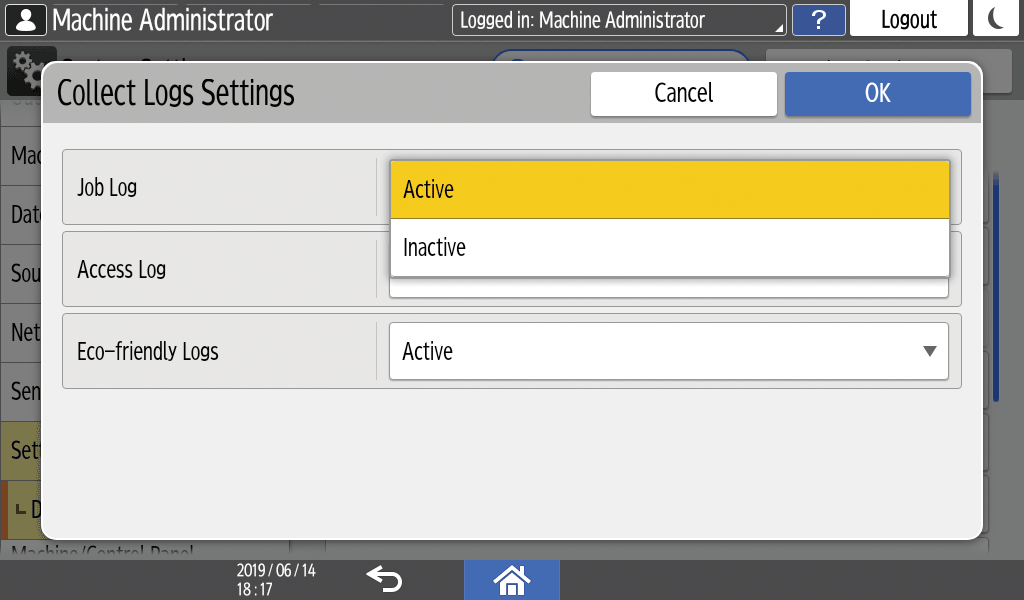Expand the Logged in: Machine Administrator dropdown
Image resolution: width=1024 pixels, height=600 pixels.
[x=618, y=20]
